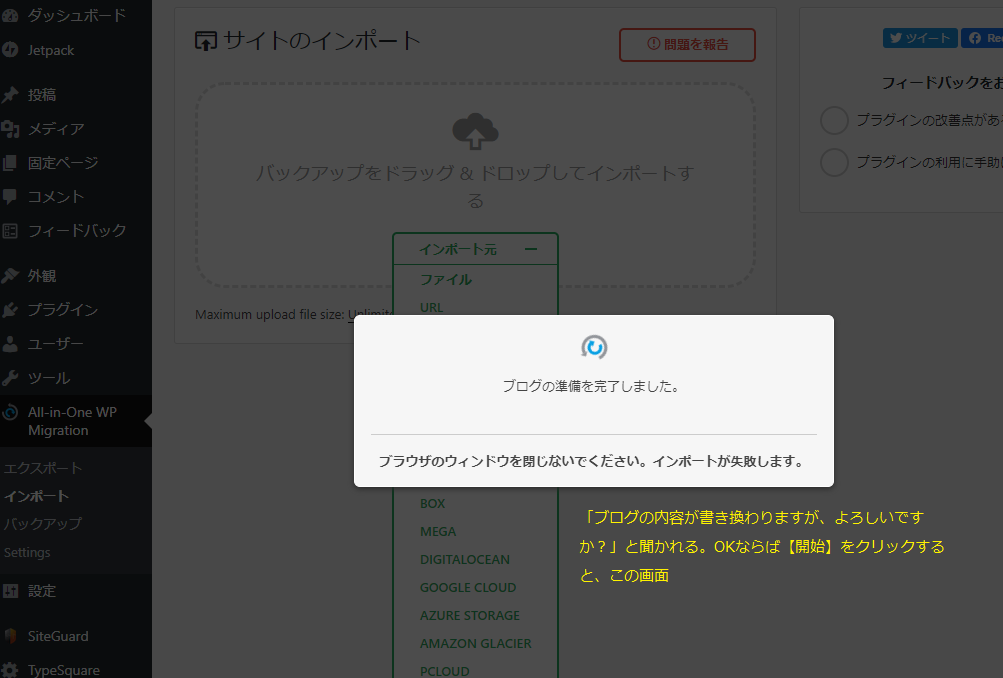Image resolution: width=1003 pixels, height=678 pixels.
Task: Click the wrench icon beside ツール
Action: pyautogui.click(x=10, y=378)
